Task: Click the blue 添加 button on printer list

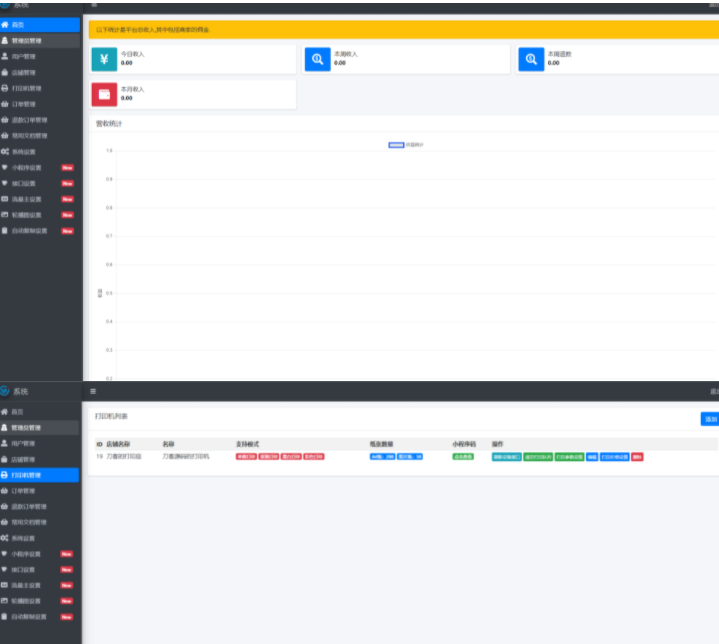Action: (x=710, y=419)
